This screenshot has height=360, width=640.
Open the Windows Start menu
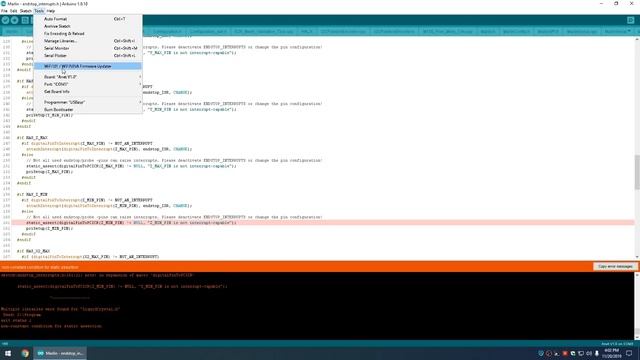[x=8, y=353]
